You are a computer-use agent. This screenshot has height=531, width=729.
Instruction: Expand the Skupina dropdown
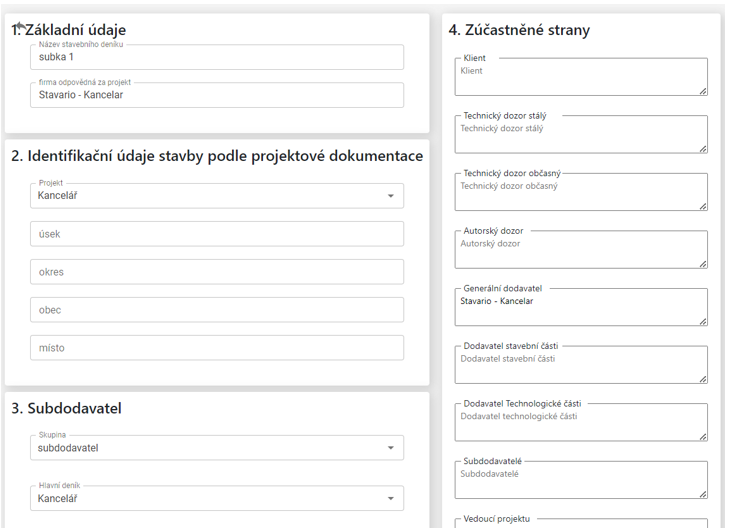[x=216, y=448]
